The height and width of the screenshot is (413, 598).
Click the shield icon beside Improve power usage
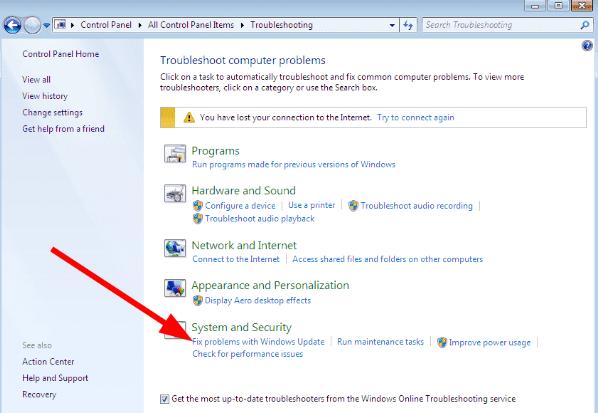coord(442,342)
